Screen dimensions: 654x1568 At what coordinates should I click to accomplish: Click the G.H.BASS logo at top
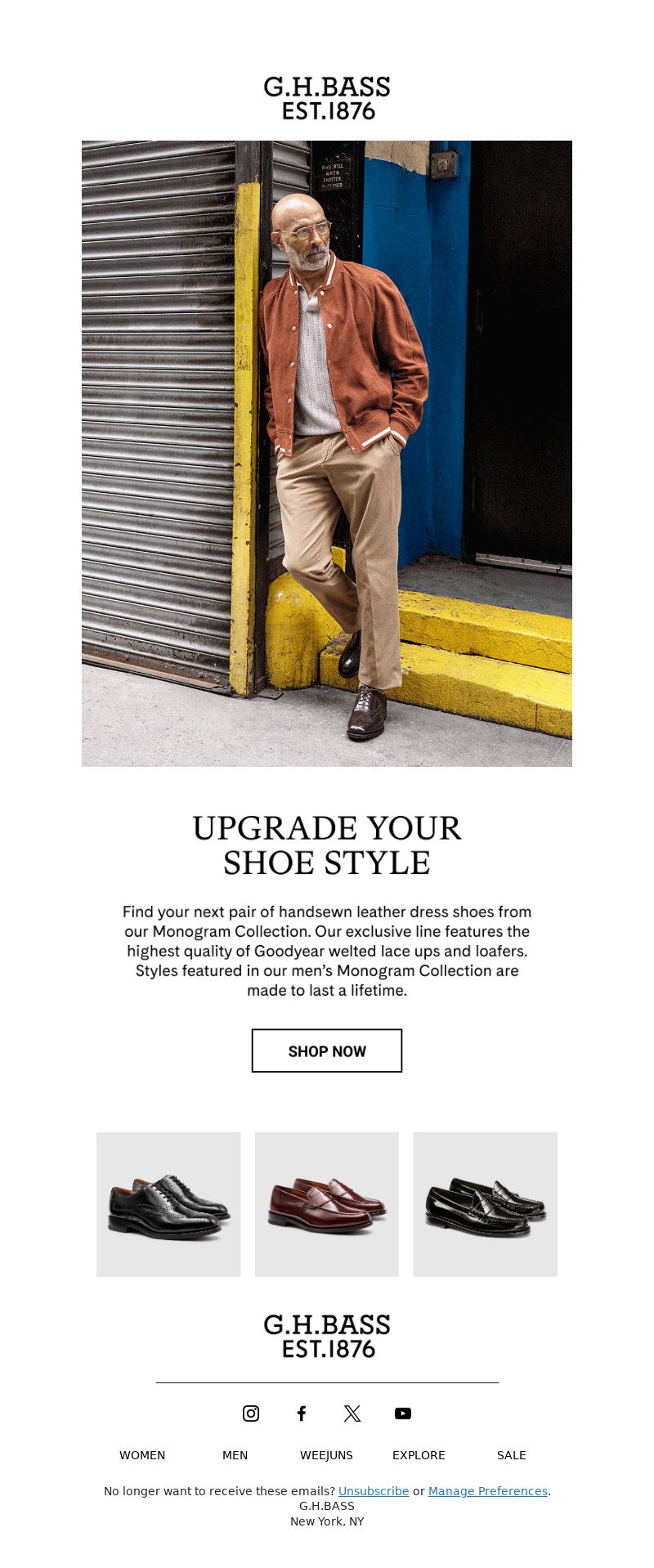[327, 98]
